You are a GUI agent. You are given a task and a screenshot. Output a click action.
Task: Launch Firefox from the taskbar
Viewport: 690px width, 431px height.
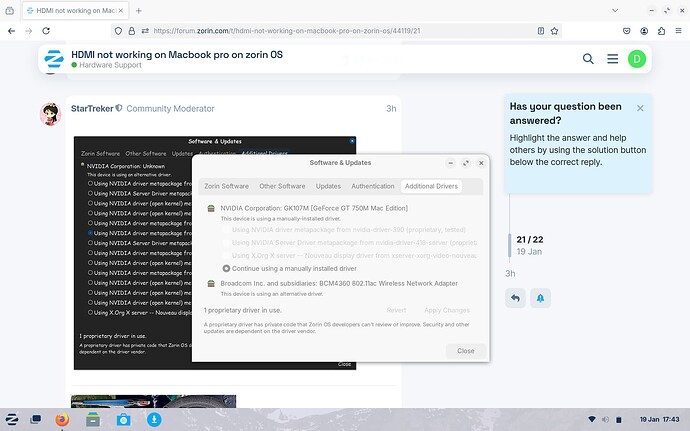point(62,420)
